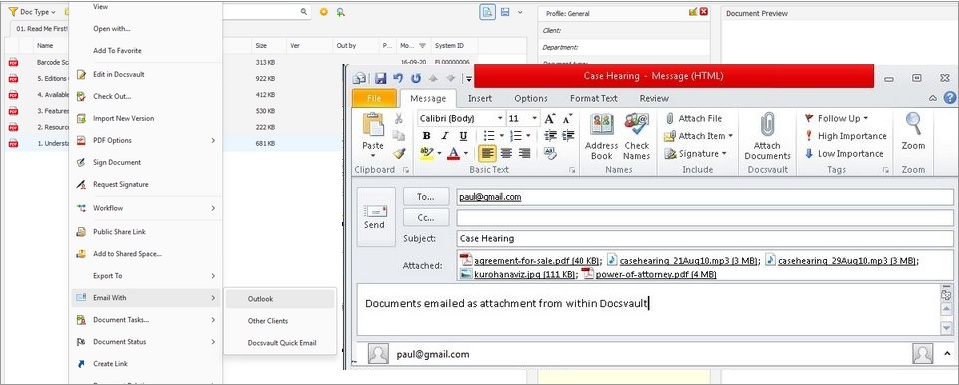959x385 pixels.
Task: Click the Grow Font icon
Action: coord(549,118)
